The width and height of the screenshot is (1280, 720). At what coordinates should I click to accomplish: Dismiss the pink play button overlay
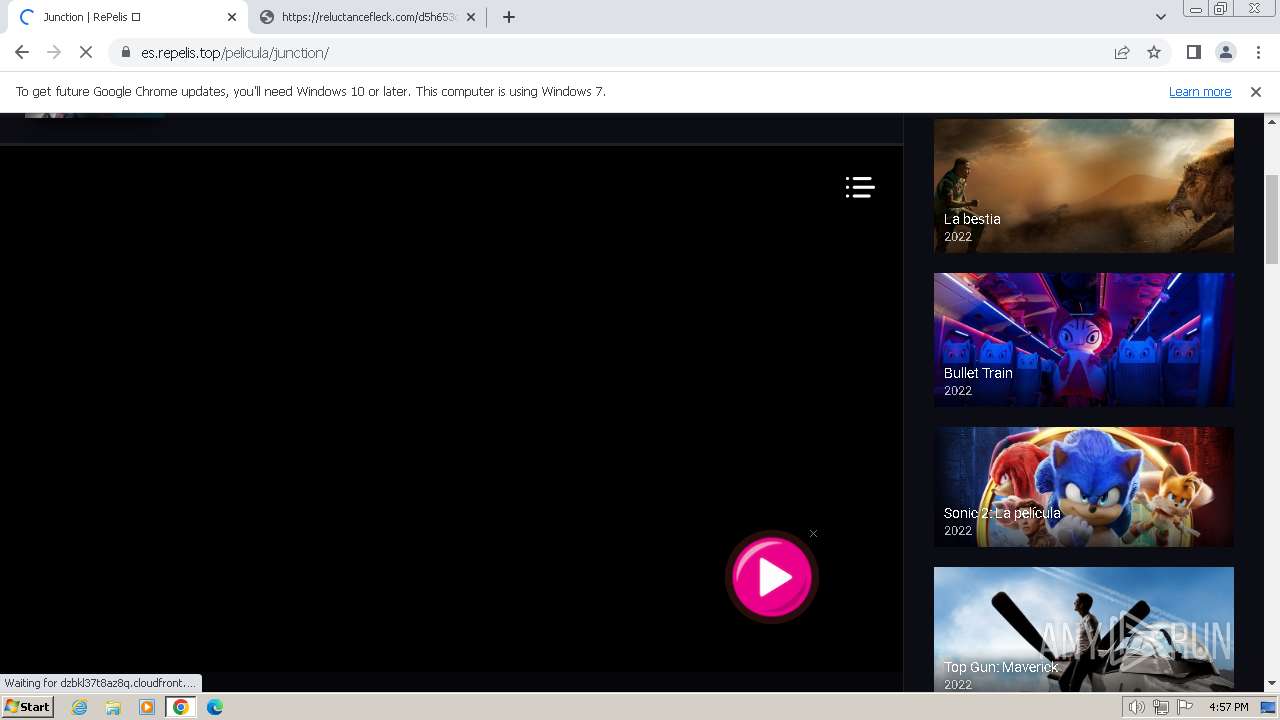813,533
